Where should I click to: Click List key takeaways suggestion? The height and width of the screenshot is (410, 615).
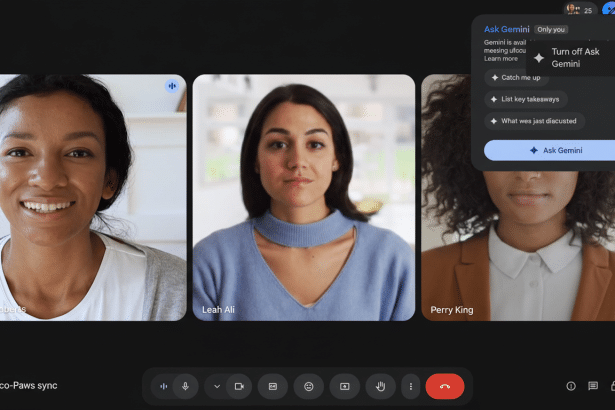click(x=526, y=99)
